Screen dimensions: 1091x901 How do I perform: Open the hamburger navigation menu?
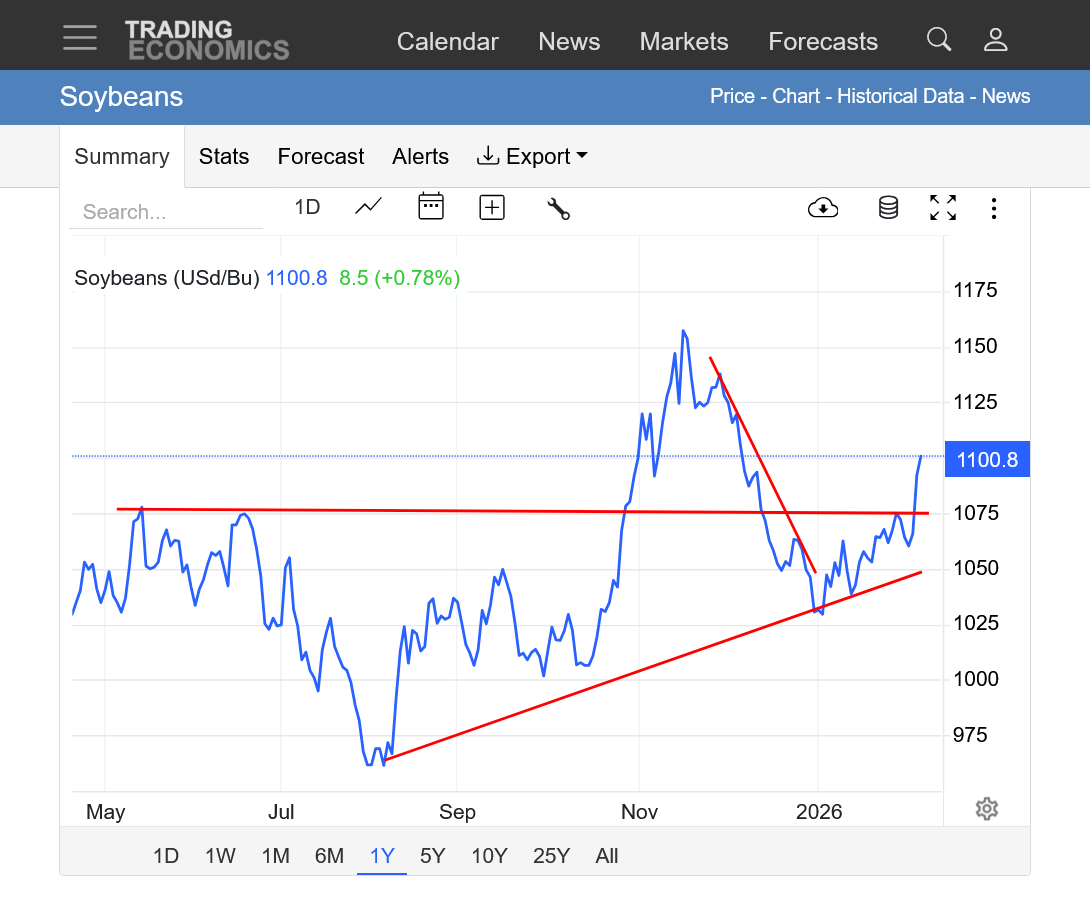[80, 38]
